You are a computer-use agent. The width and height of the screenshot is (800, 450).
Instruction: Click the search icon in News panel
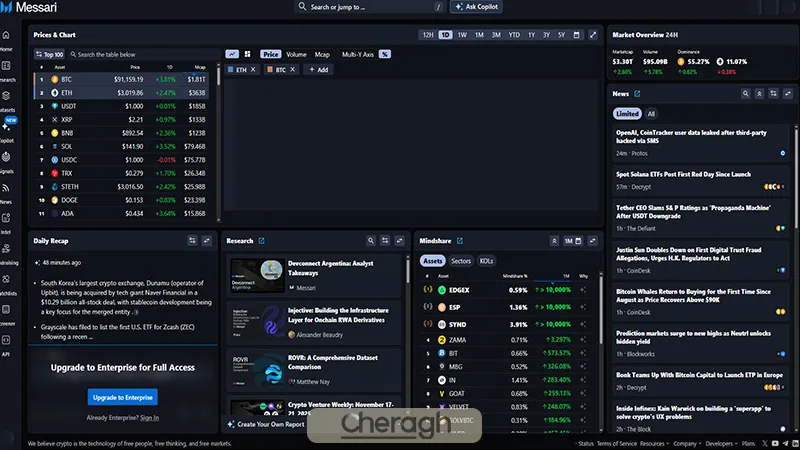[746, 93]
